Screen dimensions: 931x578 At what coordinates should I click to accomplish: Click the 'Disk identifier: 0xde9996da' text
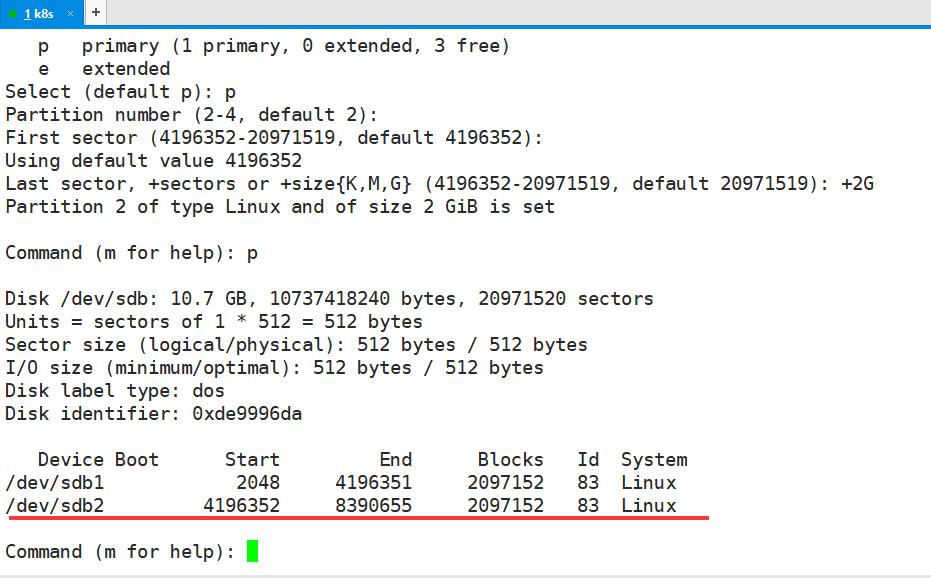(x=155, y=413)
